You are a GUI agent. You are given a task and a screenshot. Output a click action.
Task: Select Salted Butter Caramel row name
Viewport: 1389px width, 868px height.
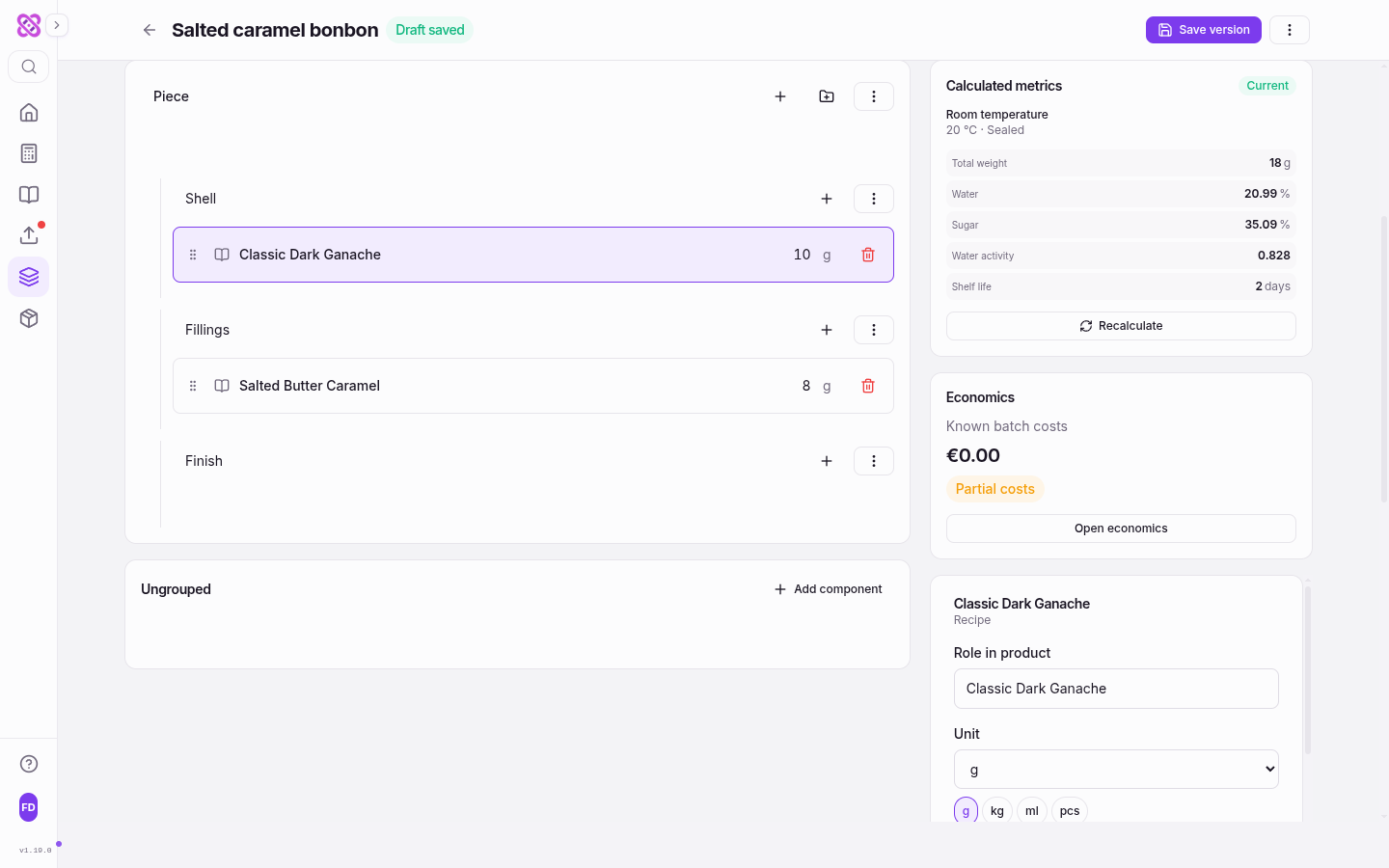pos(310,386)
